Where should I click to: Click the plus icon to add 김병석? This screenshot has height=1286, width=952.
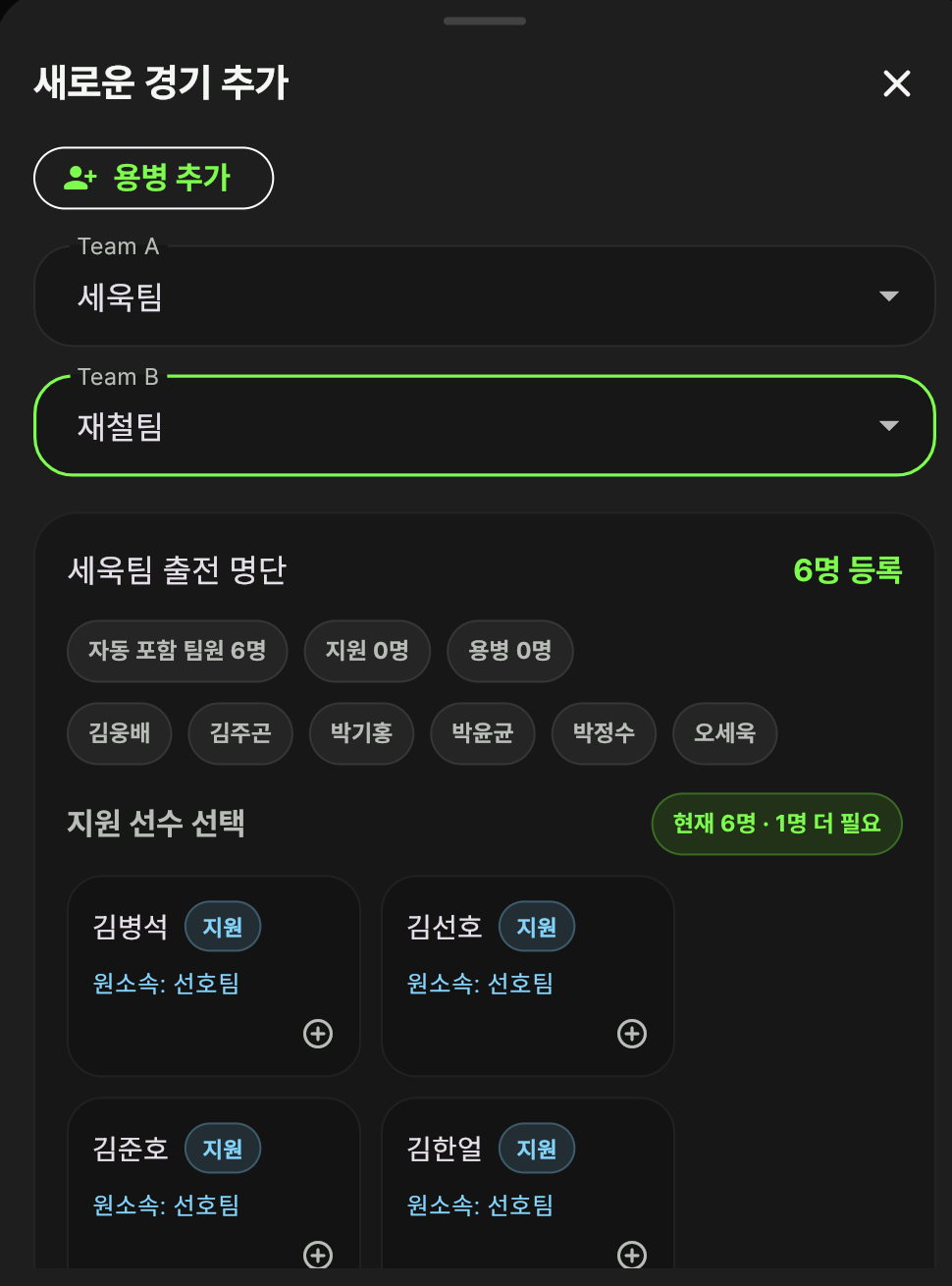tap(316, 1034)
